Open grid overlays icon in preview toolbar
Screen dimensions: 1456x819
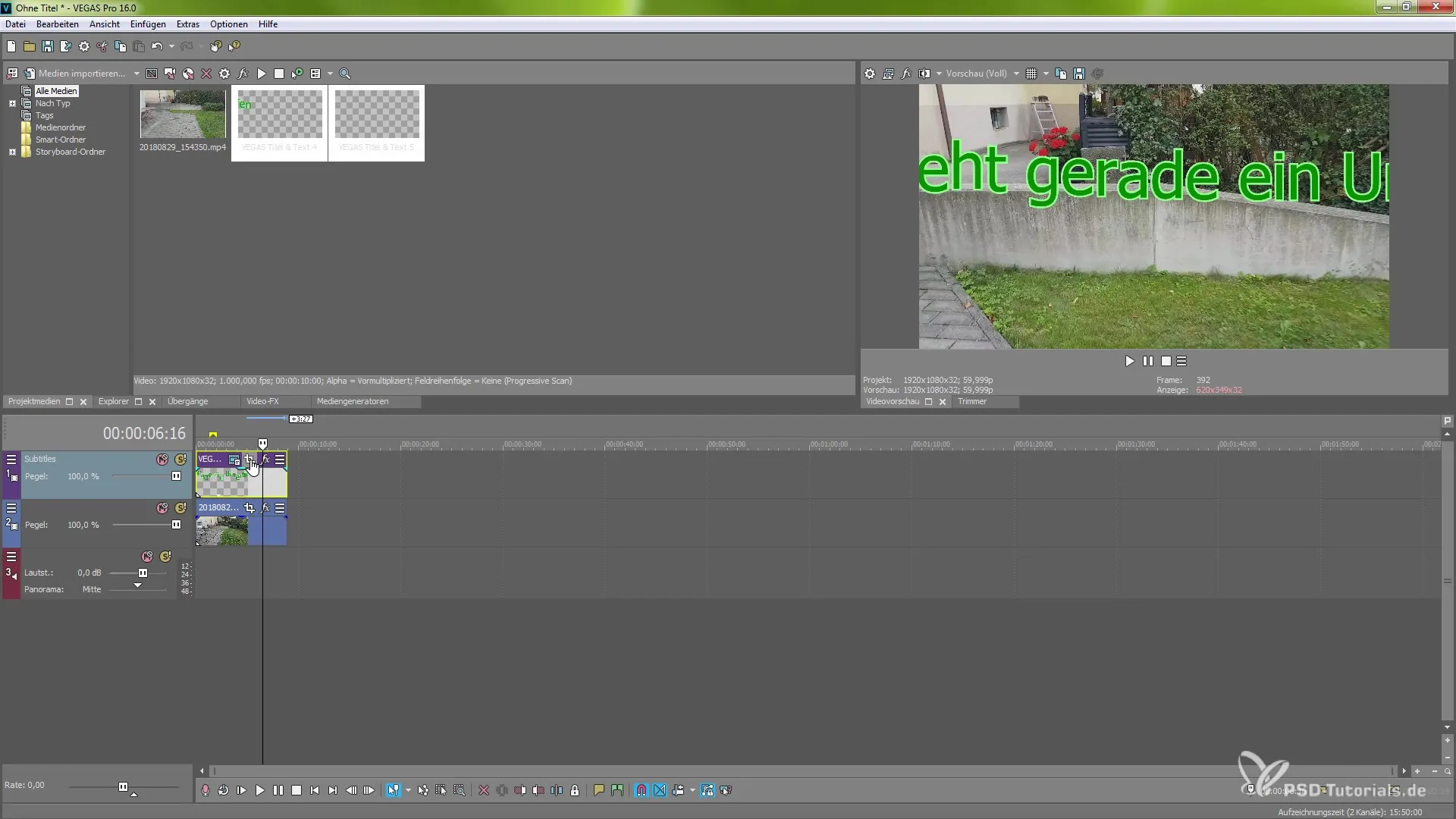[1031, 74]
